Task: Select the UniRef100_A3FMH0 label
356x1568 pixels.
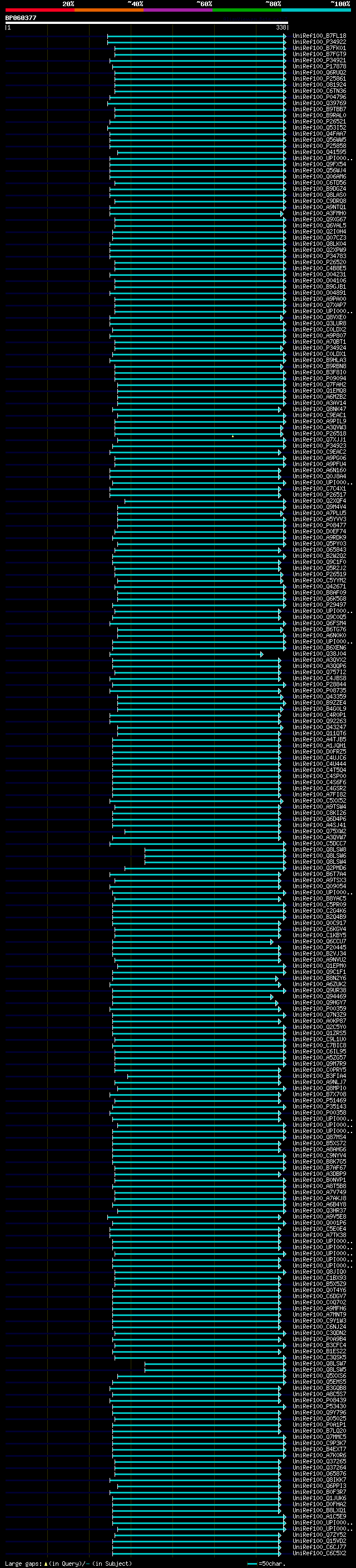Action: pyautogui.click(x=319, y=213)
